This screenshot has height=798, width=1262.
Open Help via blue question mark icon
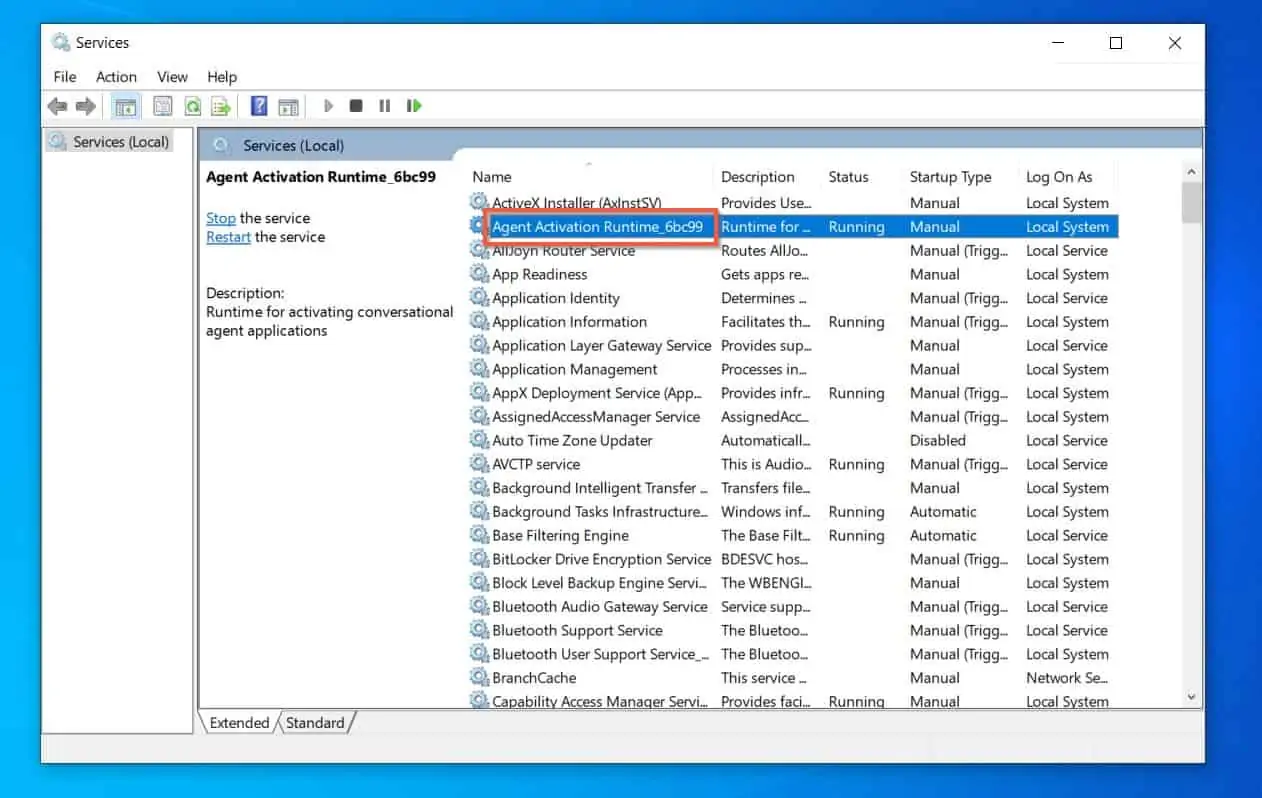pos(259,106)
